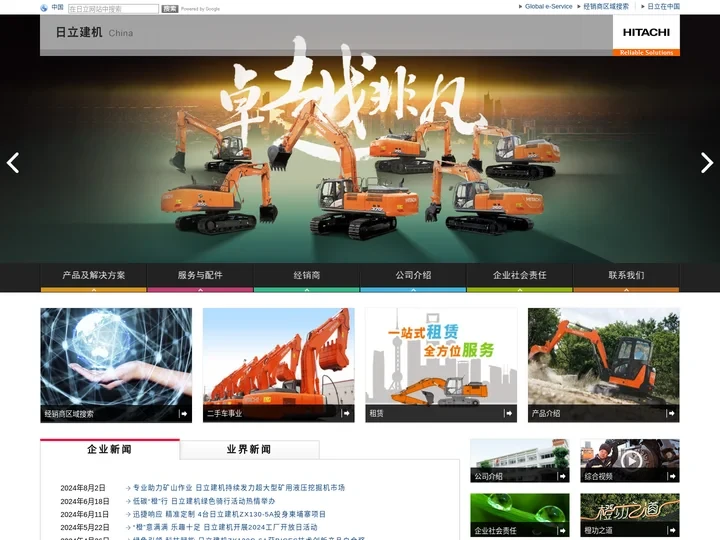Click the HITACHI logo

click(x=646, y=32)
